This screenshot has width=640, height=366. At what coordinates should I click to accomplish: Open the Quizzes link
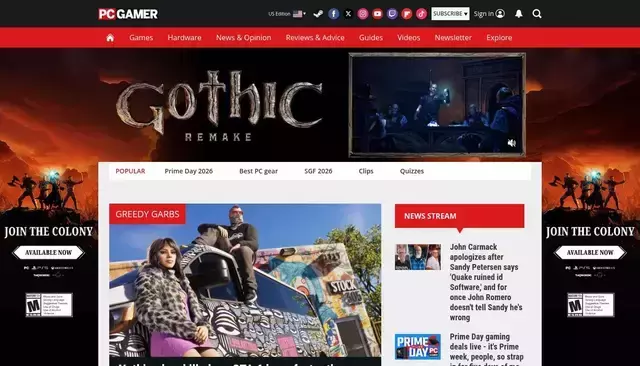[x=412, y=171]
